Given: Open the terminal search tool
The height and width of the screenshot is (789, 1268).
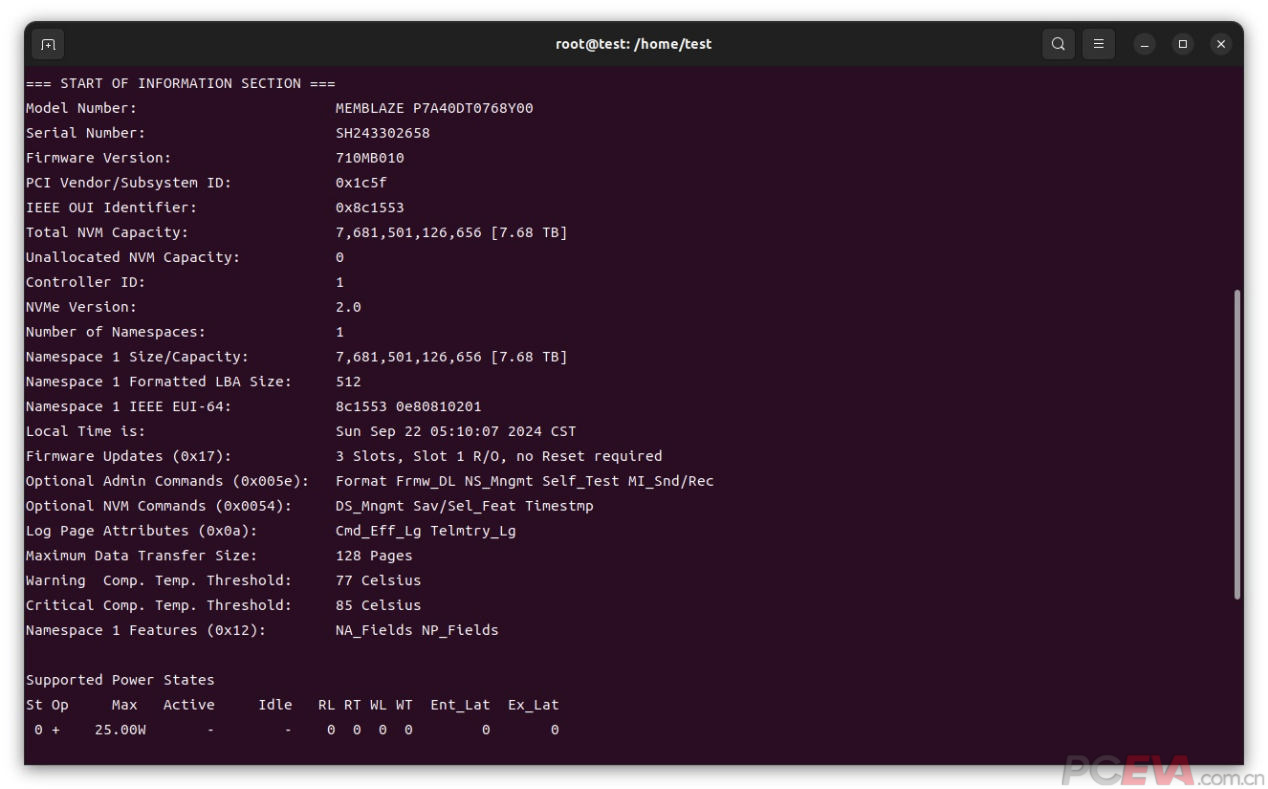Looking at the screenshot, I should pyautogui.click(x=1058, y=44).
